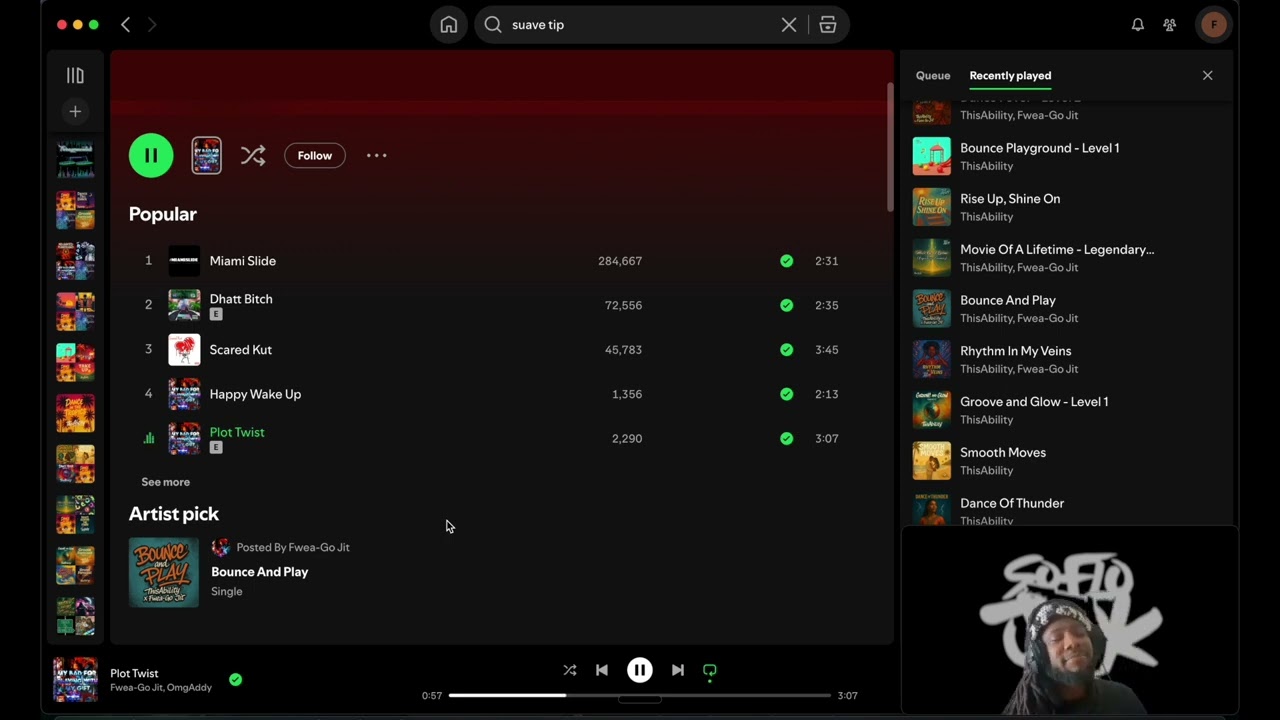Screen dimensions: 1280x720
Task: Toggle the saved checkmark for Happy Wake Up
Action: coord(787,394)
